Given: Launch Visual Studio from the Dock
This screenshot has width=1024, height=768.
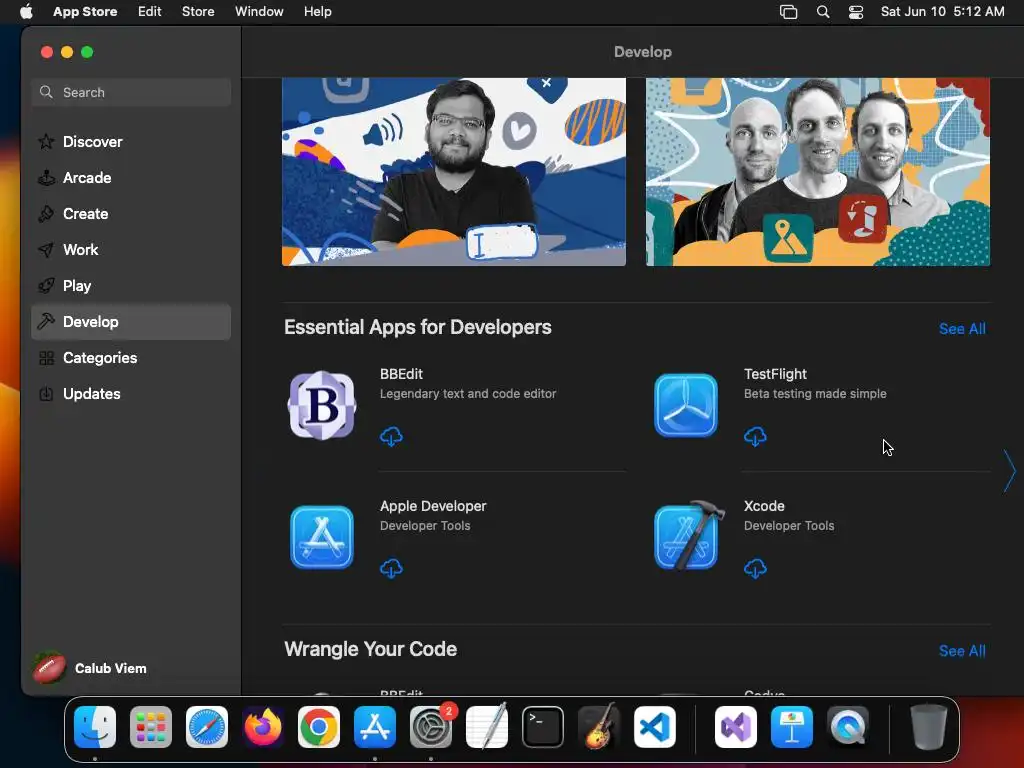Looking at the screenshot, I should click(736, 727).
